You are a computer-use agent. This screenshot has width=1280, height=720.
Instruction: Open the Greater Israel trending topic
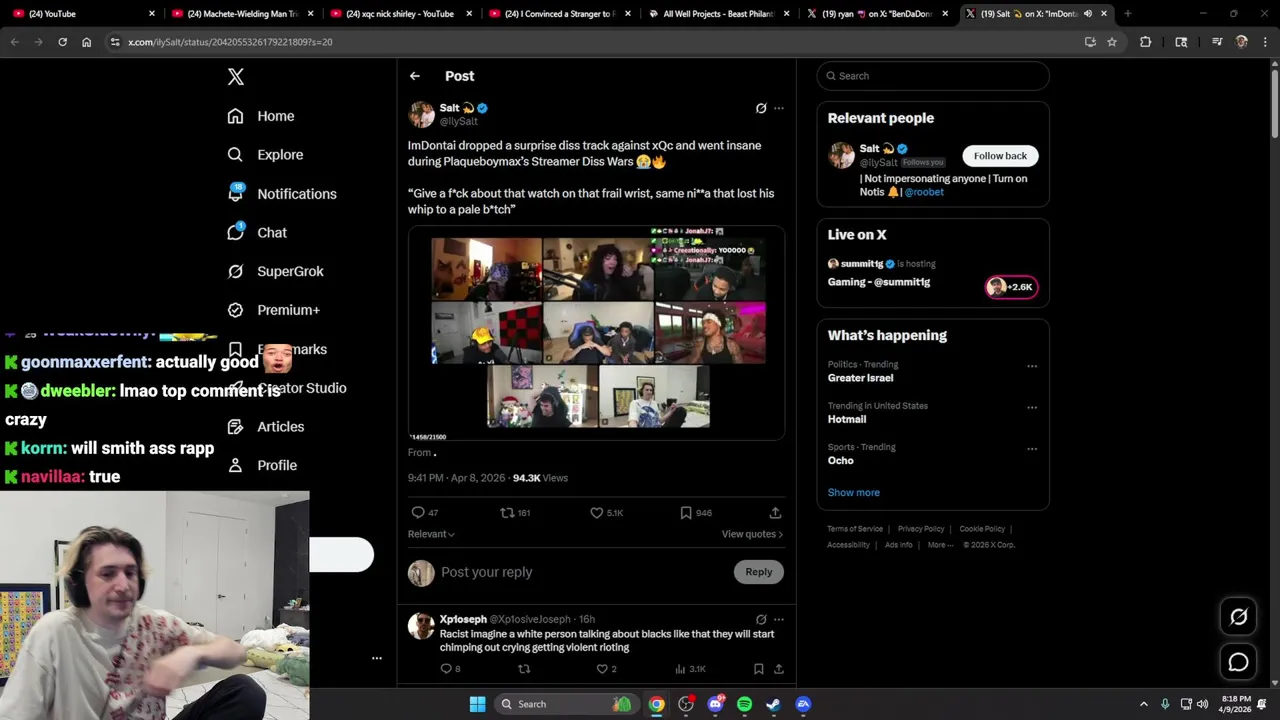(860, 378)
